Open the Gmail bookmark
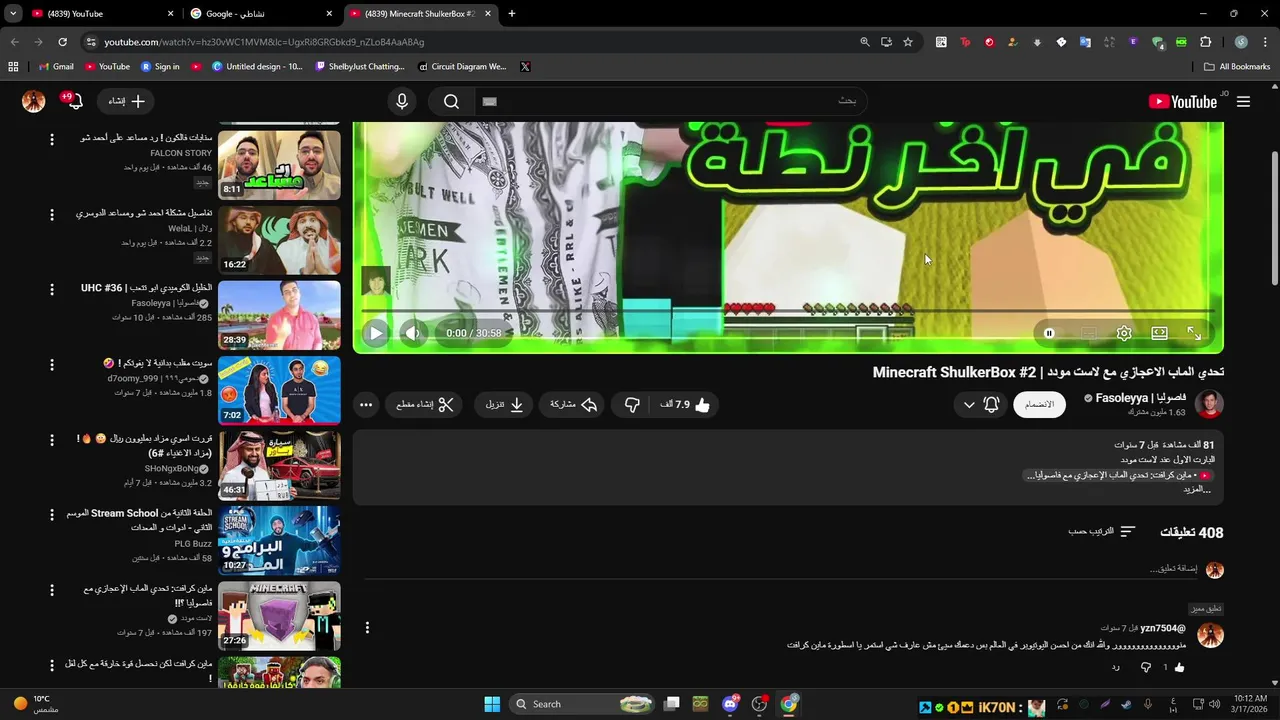The height and width of the screenshot is (720, 1280). click(56, 67)
